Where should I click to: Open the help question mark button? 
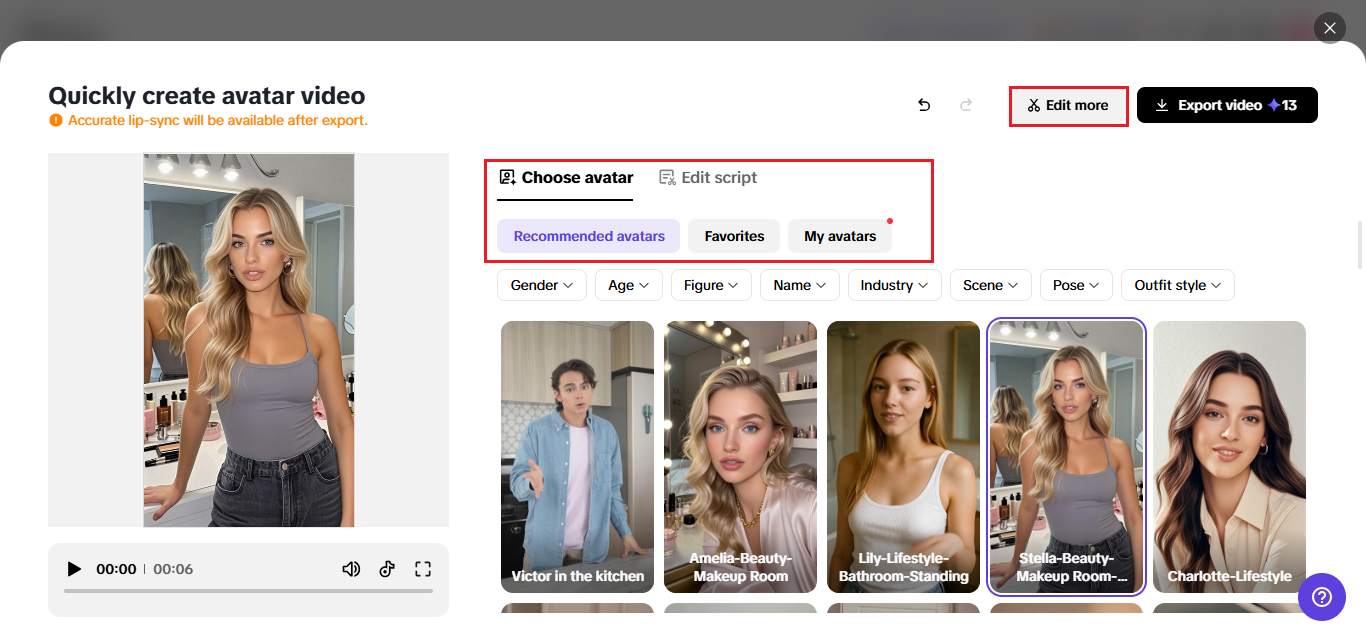click(1321, 597)
